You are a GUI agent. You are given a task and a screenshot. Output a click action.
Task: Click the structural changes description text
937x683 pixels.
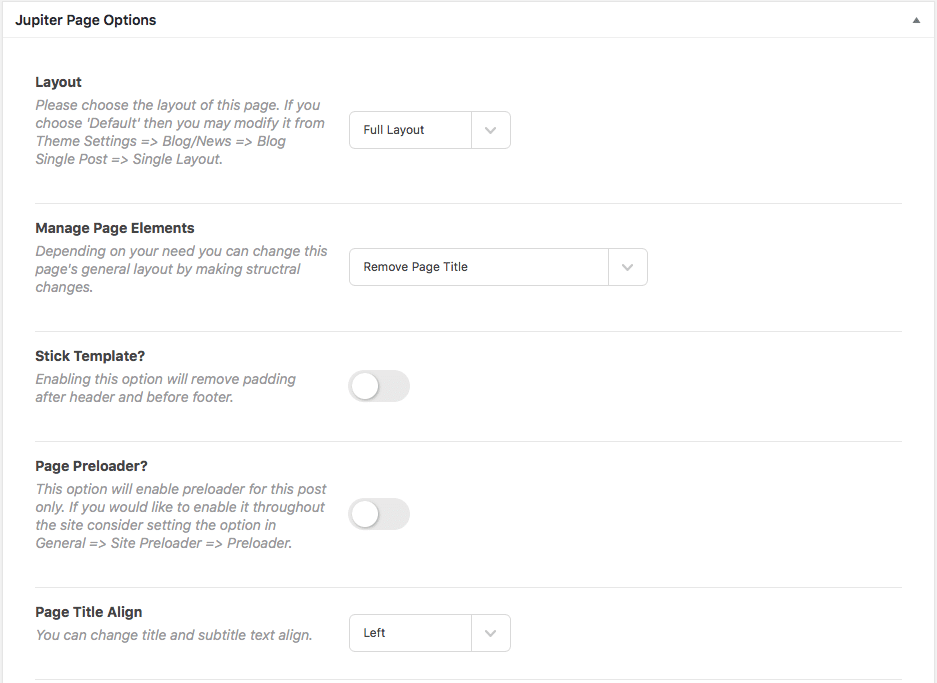click(181, 269)
